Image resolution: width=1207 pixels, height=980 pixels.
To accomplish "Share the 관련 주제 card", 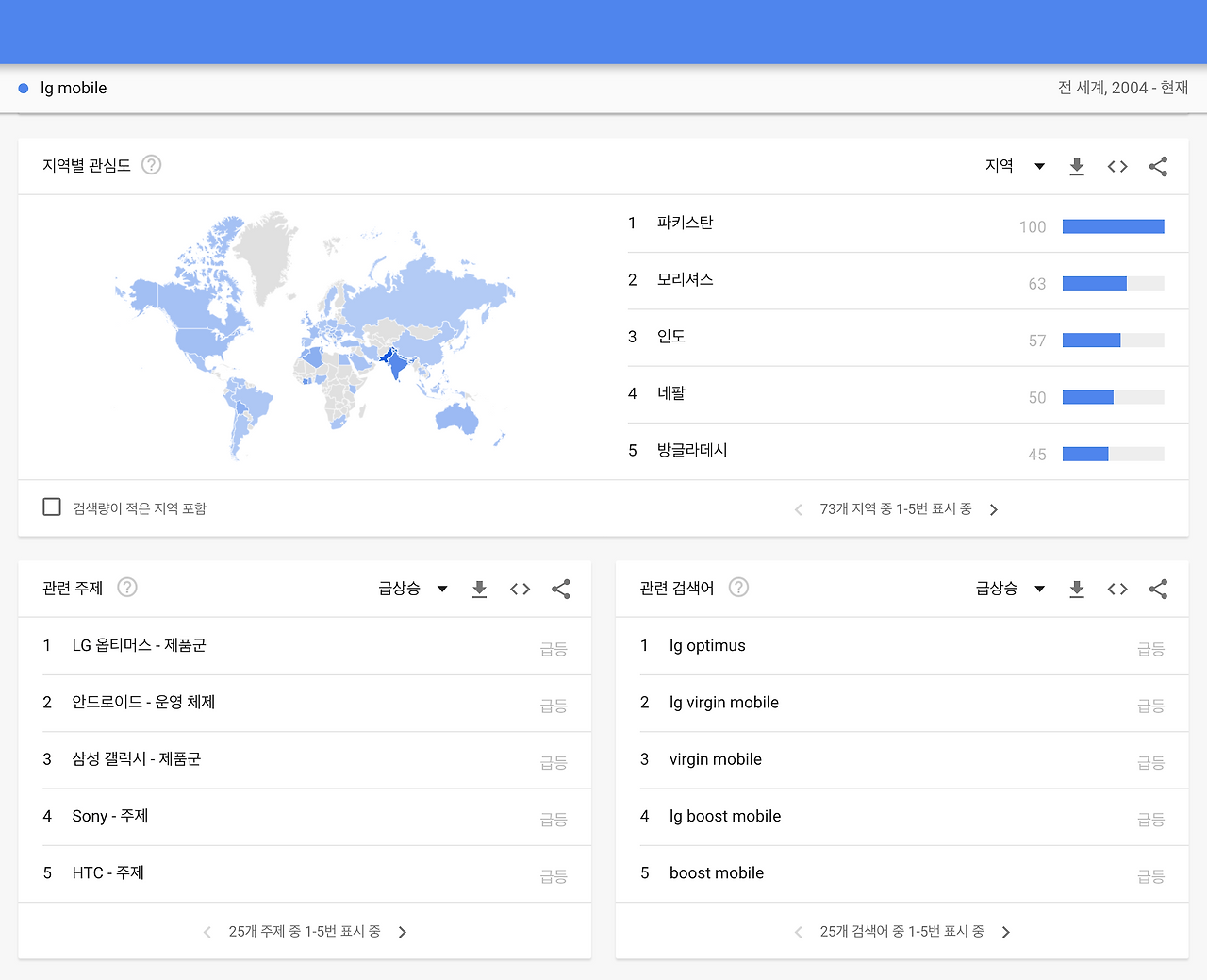I will click(561, 589).
